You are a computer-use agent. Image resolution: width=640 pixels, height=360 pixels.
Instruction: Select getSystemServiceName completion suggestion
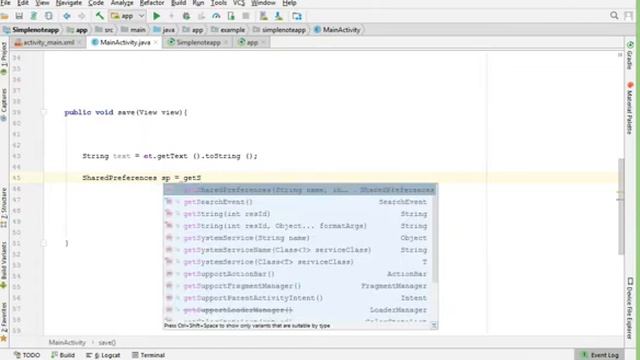298,250
